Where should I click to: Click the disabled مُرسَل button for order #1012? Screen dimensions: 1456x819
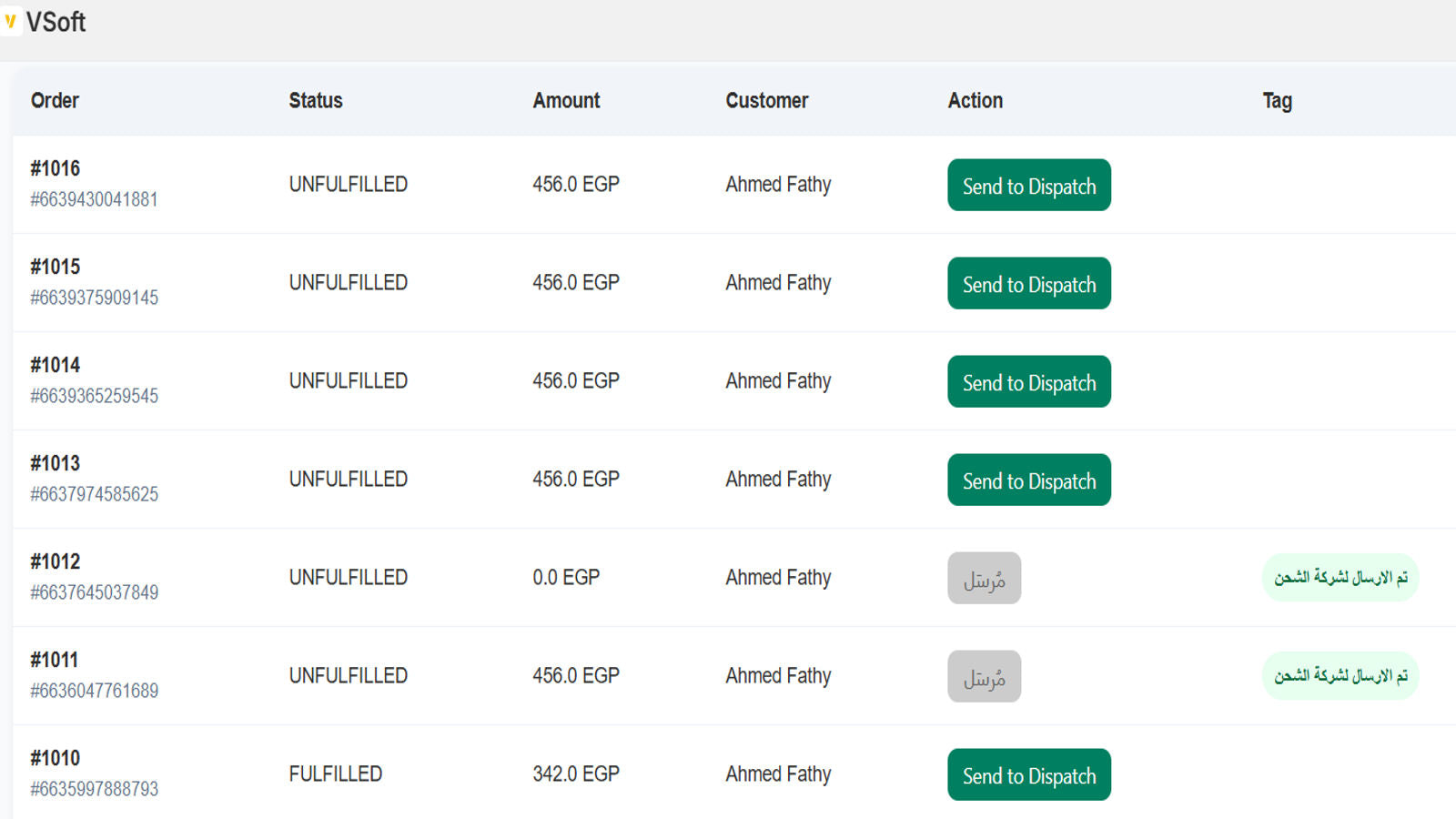click(x=984, y=578)
